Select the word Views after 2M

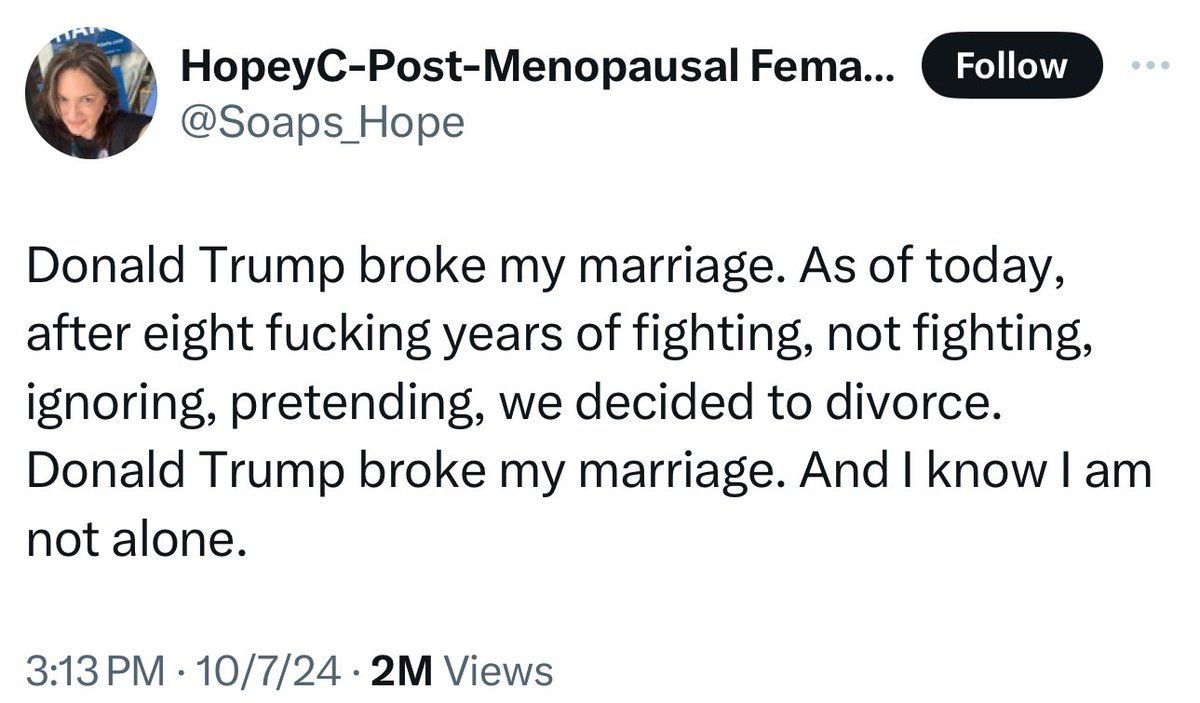coord(497,669)
